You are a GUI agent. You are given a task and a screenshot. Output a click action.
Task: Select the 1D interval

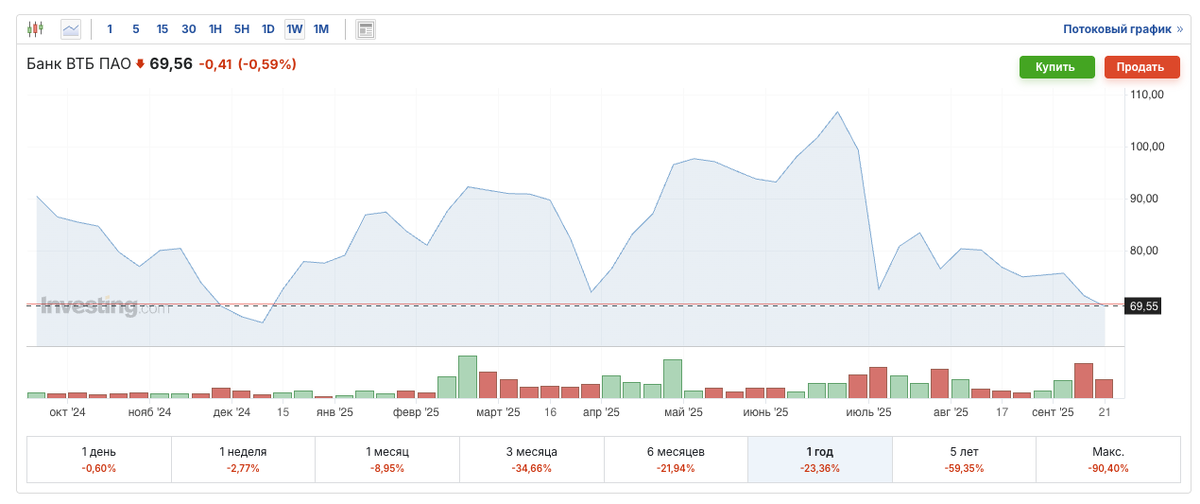(268, 29)
